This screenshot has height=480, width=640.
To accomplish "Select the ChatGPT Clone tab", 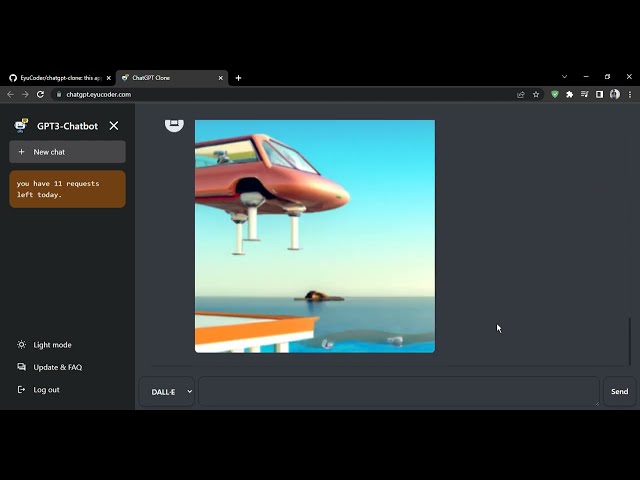I will click(x=171, y=78).
